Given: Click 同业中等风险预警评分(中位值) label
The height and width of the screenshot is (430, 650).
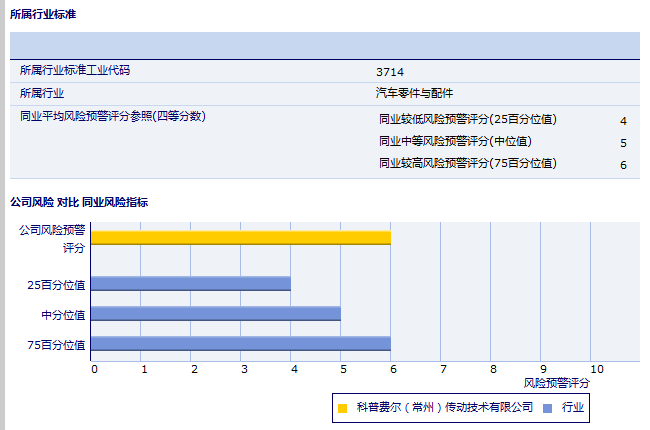Looking at the screenshot, I should tap(455, 142).
